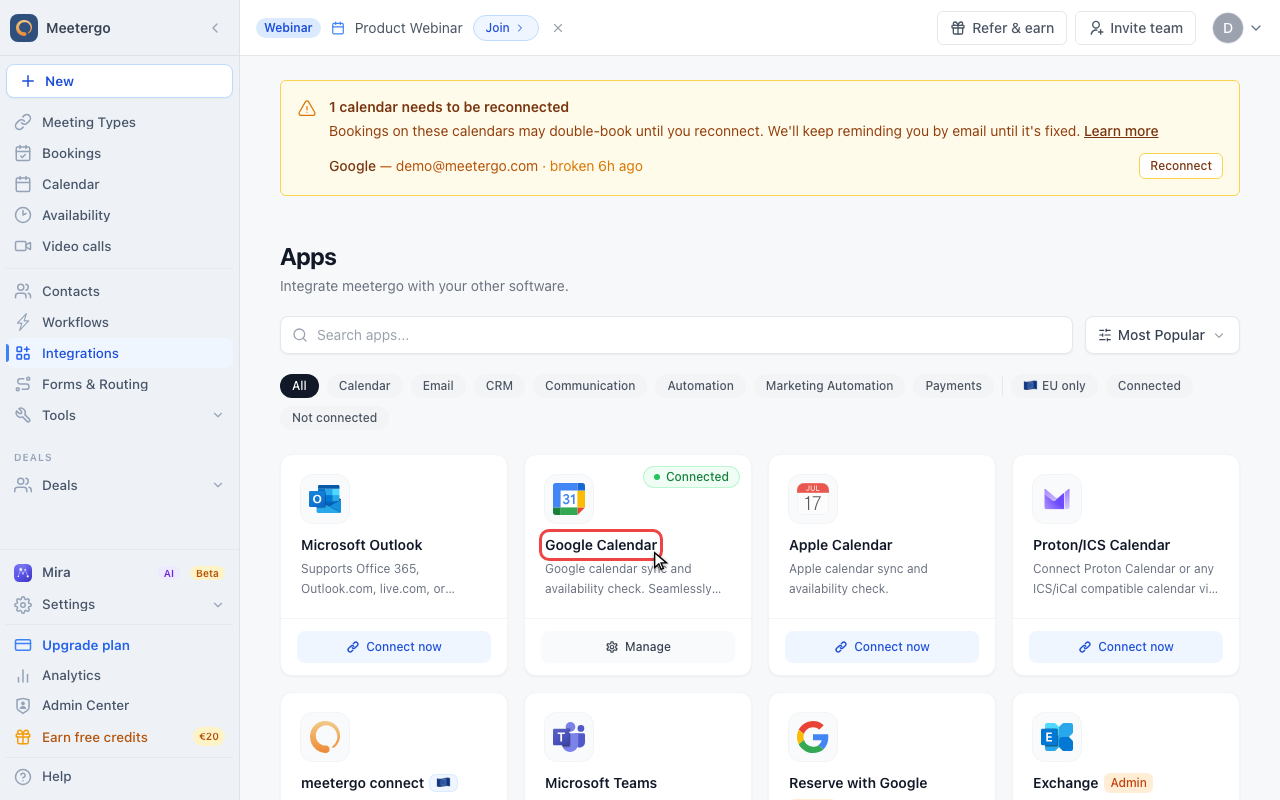This screenshot has height=800, width=1280.
Task: Click the Reserve with Google logo
Action: [x=813, y=737]
